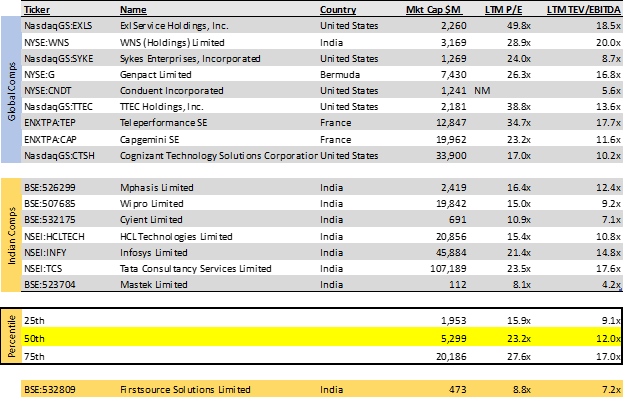The height and width of the screenshot is (398, 624).
Task: Click the Cognizant Technology Solutions name cell
Action: click(x=218, y=156)
